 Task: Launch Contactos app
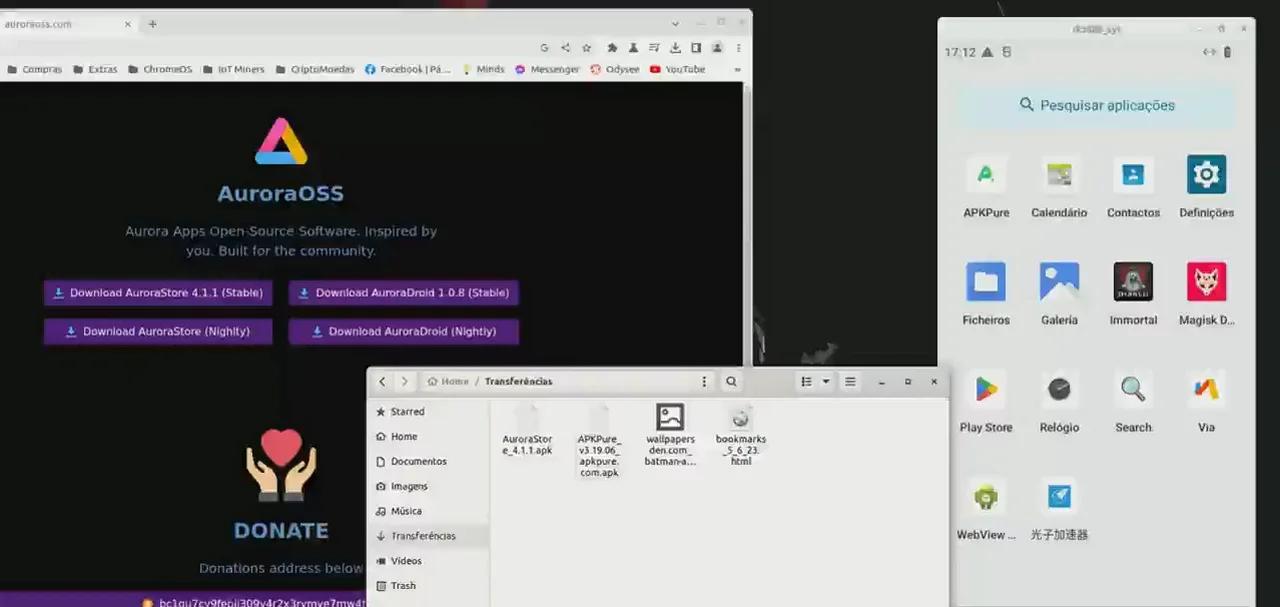[1133, 175]
